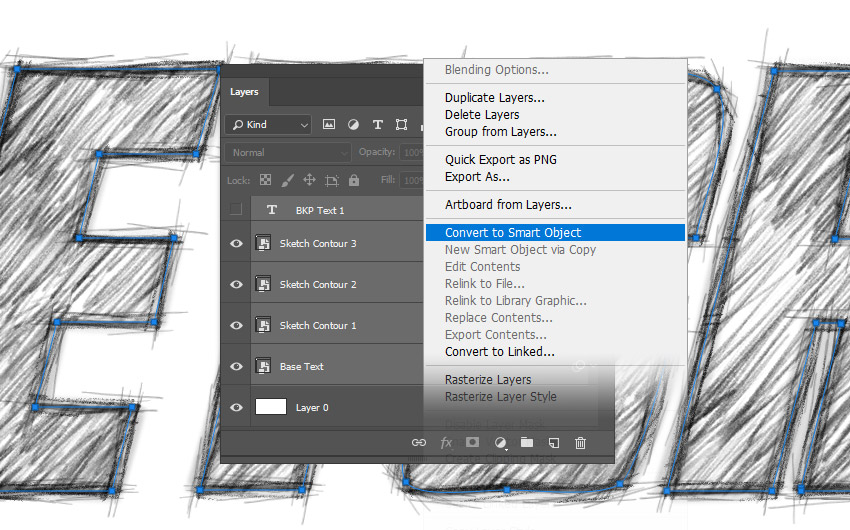Create new layer icon

[x=553, y=443]
